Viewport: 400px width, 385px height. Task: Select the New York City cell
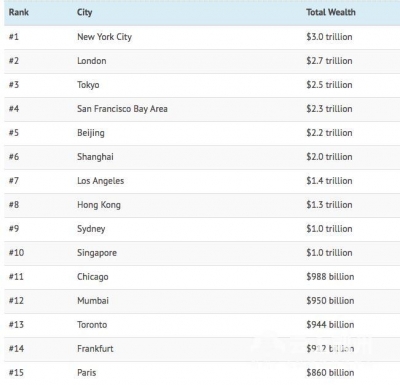(104, 37)
